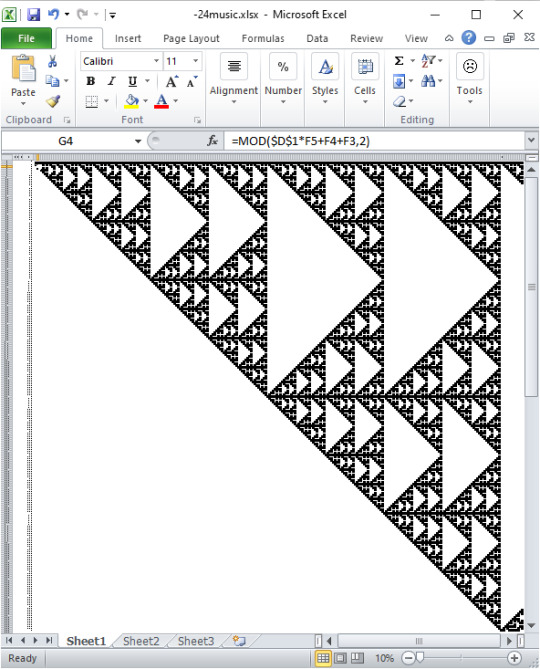The width and height of the screenshot is (540, 669).
Task: Click the Format Painter brush icon
Action: pos(53,101)
